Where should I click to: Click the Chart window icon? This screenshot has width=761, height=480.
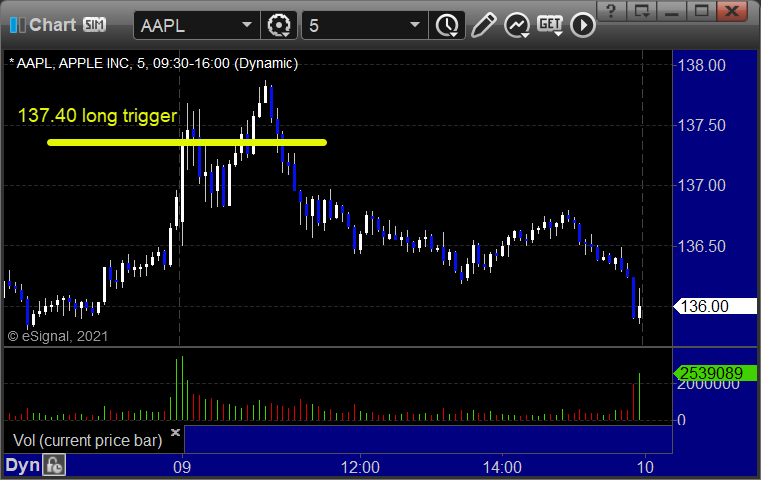coord(17,25)
